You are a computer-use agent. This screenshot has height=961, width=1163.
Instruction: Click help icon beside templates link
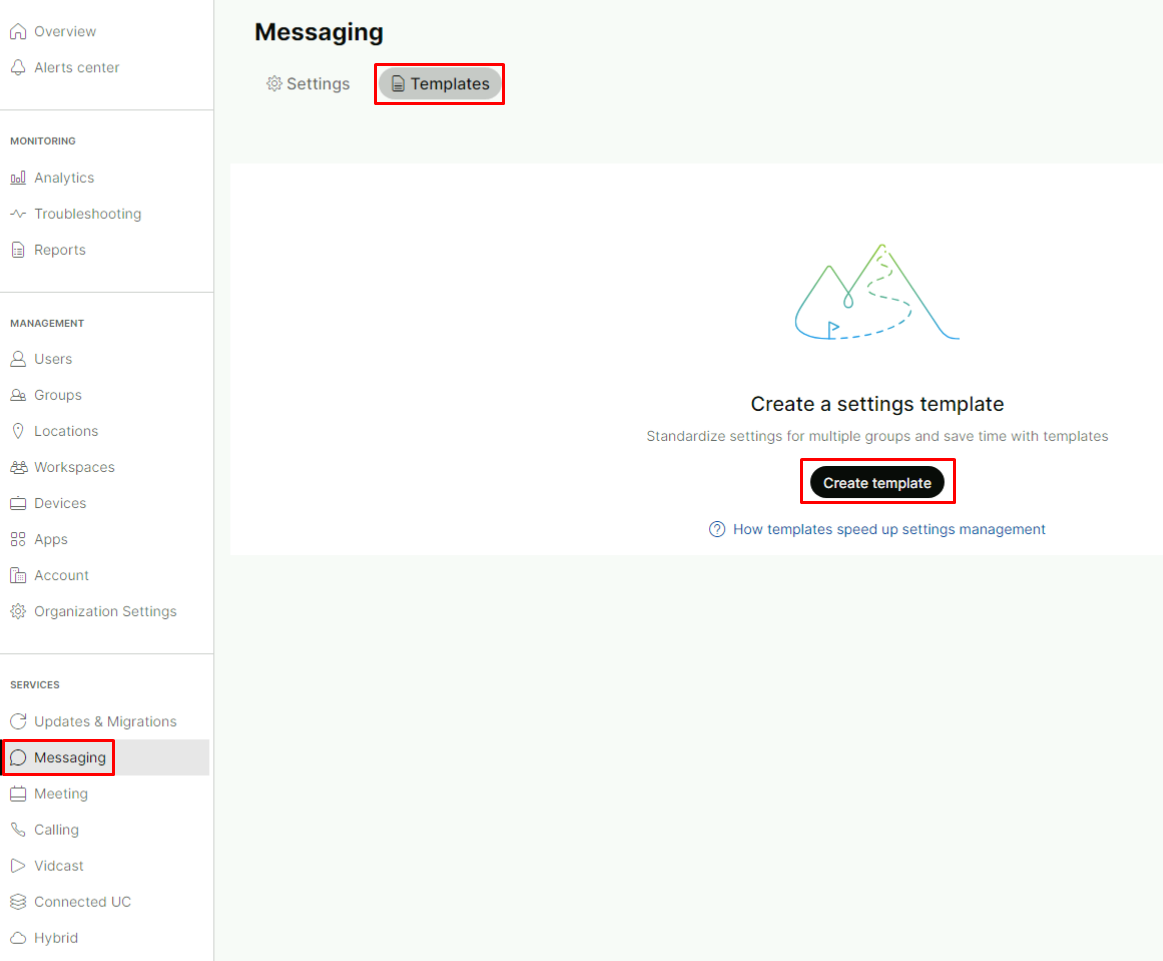(717, 530)
